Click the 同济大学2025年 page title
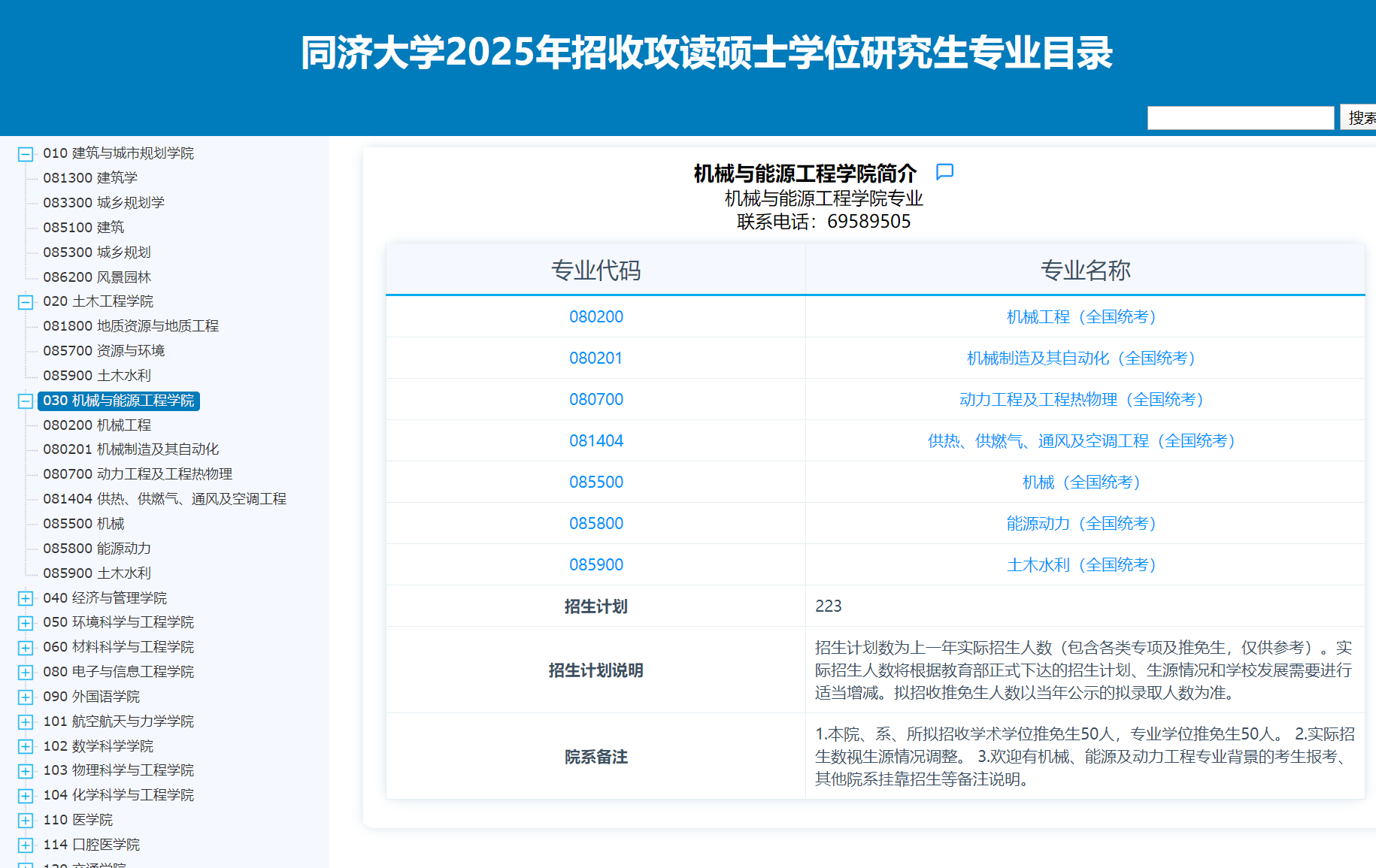 pyautogui.click(x=706, y=53)
